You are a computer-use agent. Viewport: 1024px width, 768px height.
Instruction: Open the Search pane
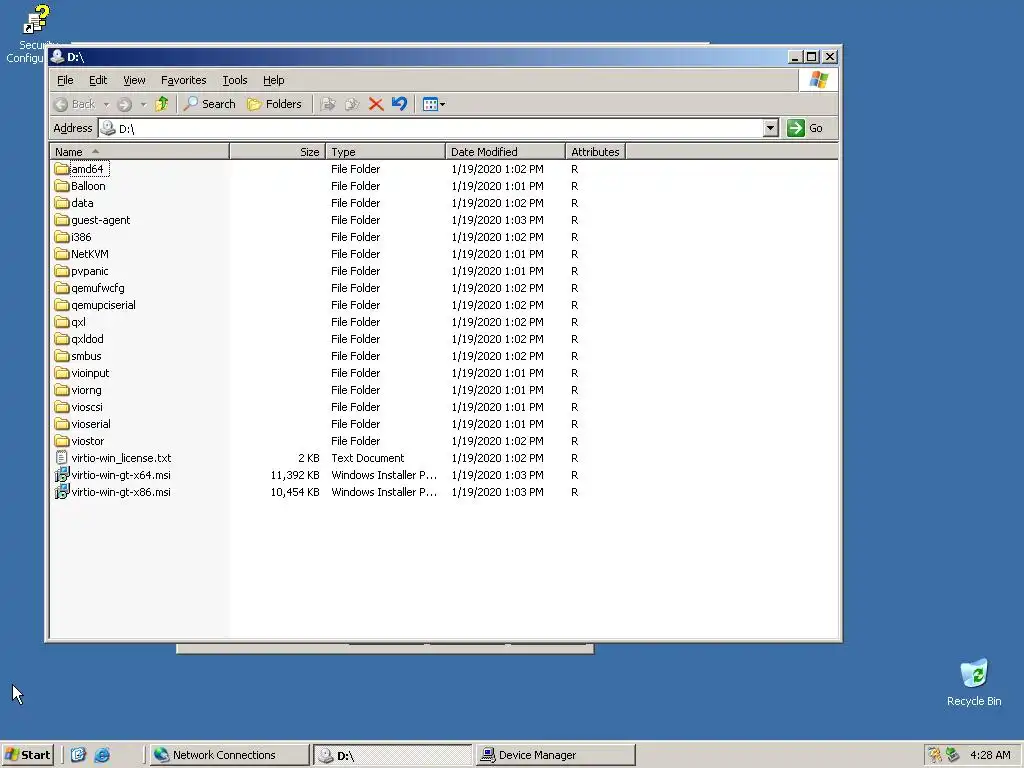(210, 104)
